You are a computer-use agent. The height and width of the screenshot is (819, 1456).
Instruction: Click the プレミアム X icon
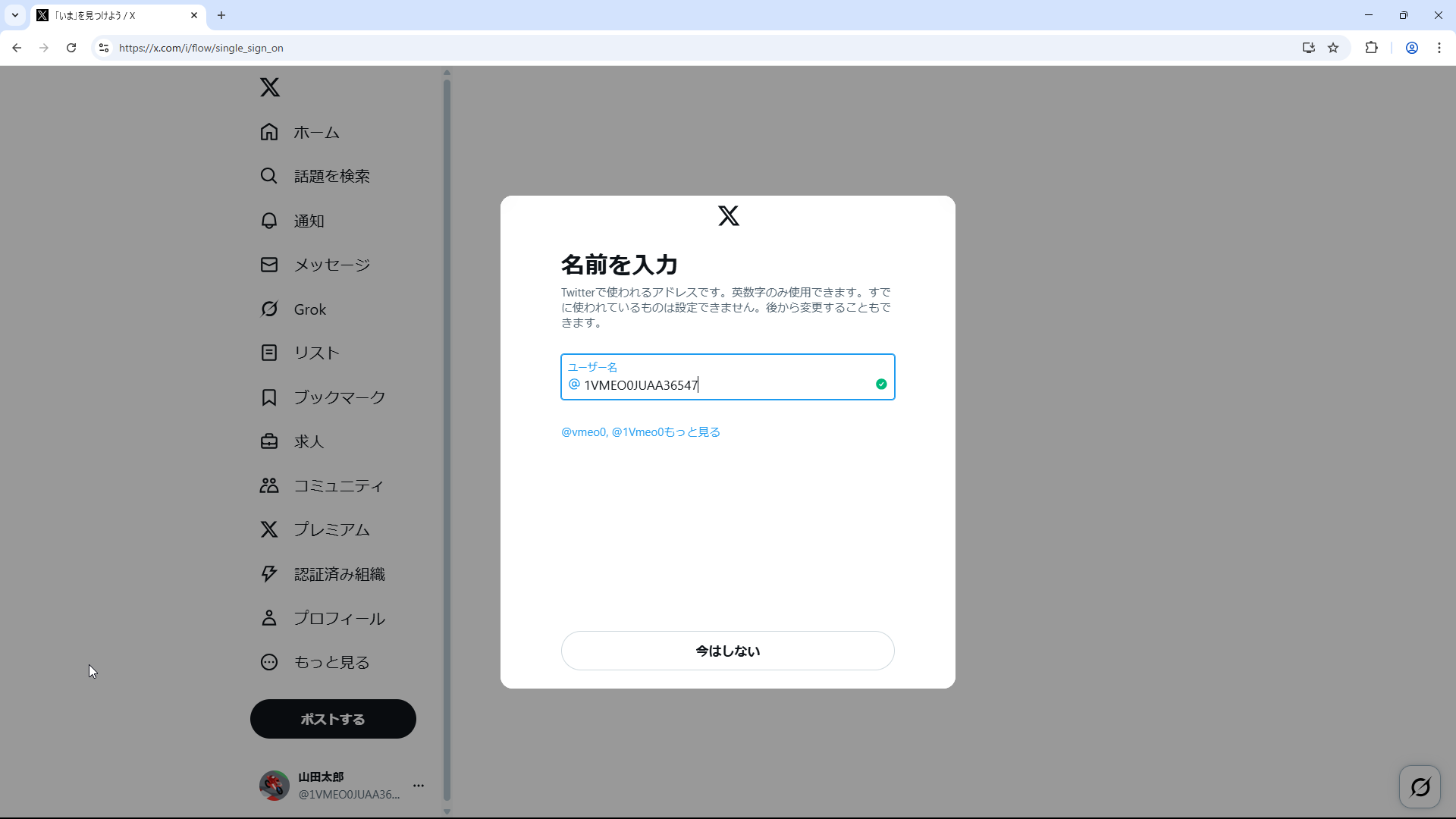pos(269,529)
